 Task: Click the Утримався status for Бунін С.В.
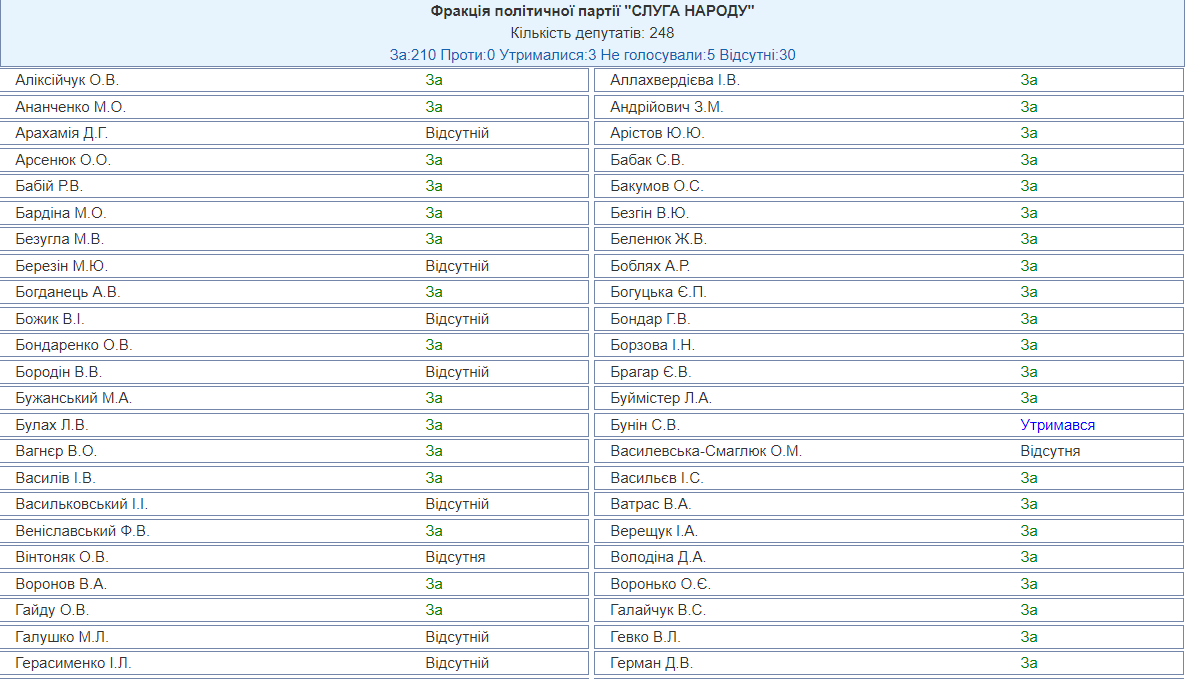pyautogui.click(x=1057, y=425)
